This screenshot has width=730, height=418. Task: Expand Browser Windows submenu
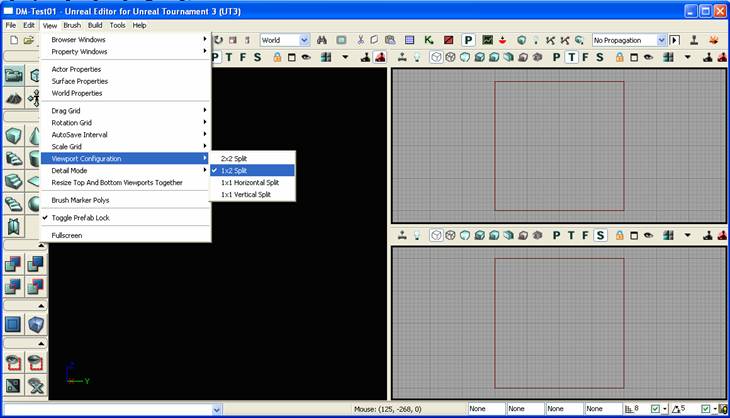[x=126, y=40]
